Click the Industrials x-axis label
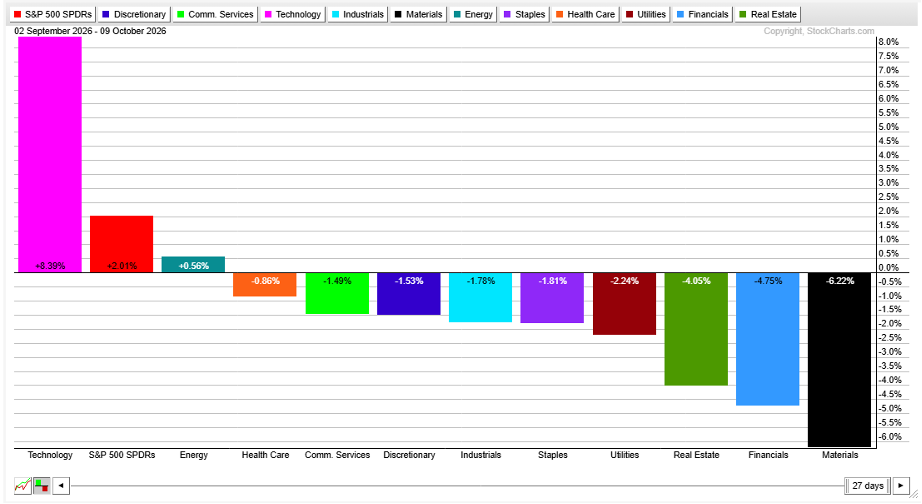Viewport: 922px width, 504px height. pos(481,455)
